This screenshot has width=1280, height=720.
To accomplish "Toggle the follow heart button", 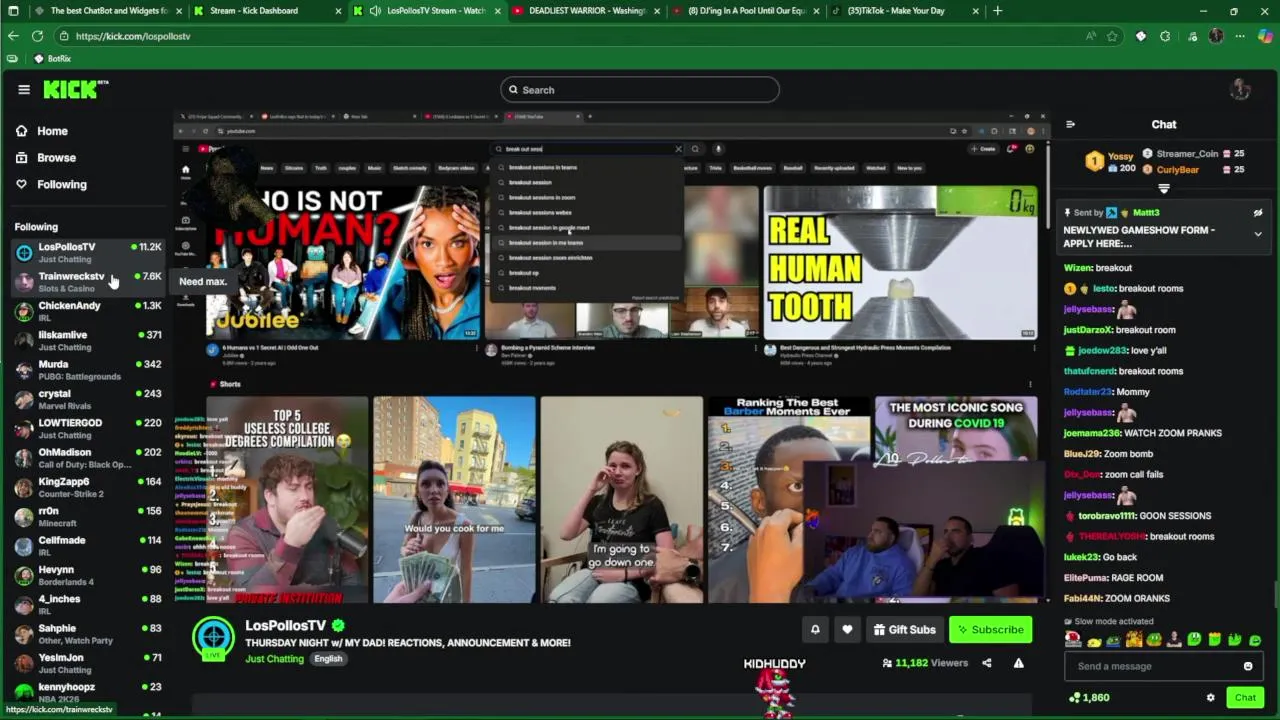I will pyautogui.click(x=847, y=630).
